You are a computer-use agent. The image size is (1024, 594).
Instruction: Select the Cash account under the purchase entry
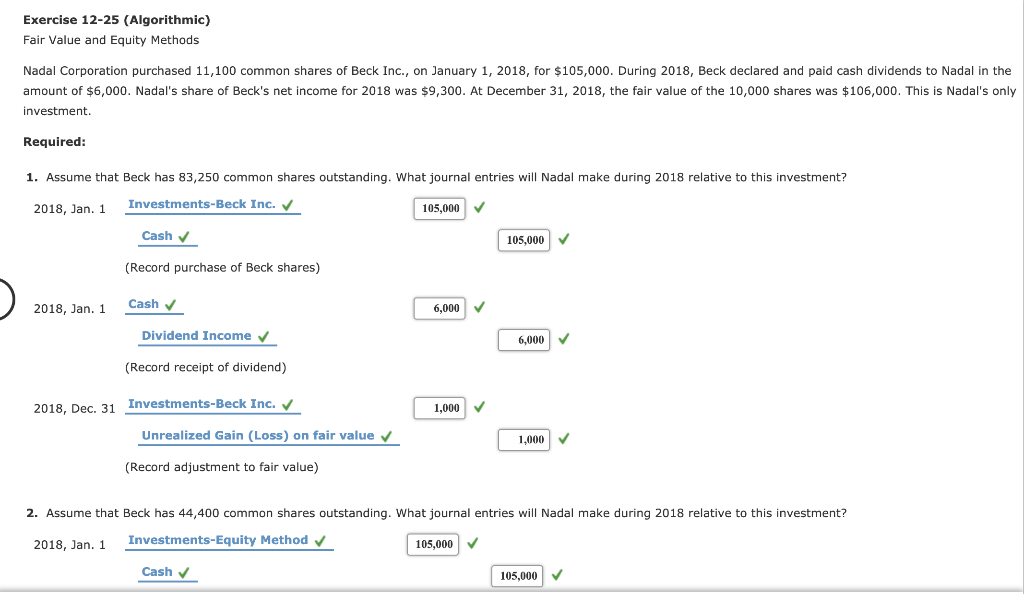pyautogui.click(x=158, y=236)
